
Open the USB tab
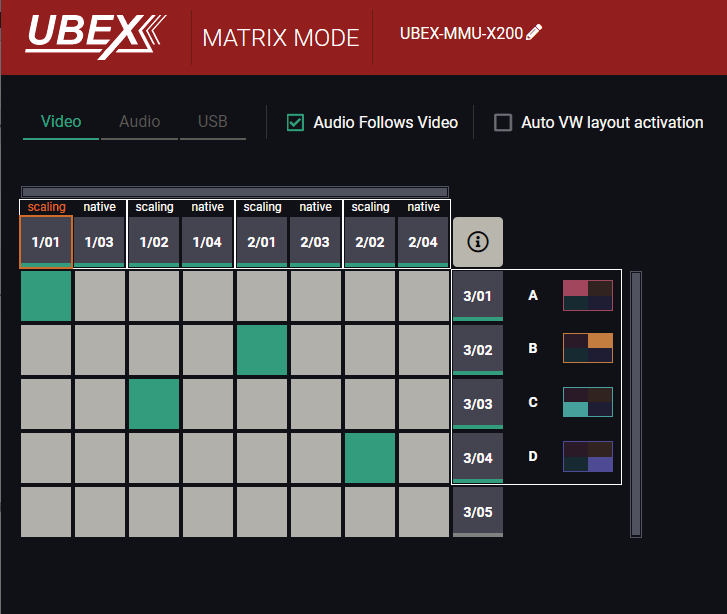(212, 122)
